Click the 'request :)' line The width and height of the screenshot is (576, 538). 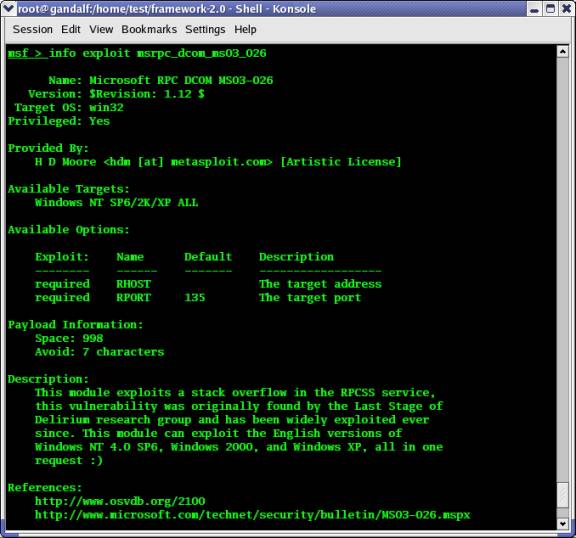point(69,461)
